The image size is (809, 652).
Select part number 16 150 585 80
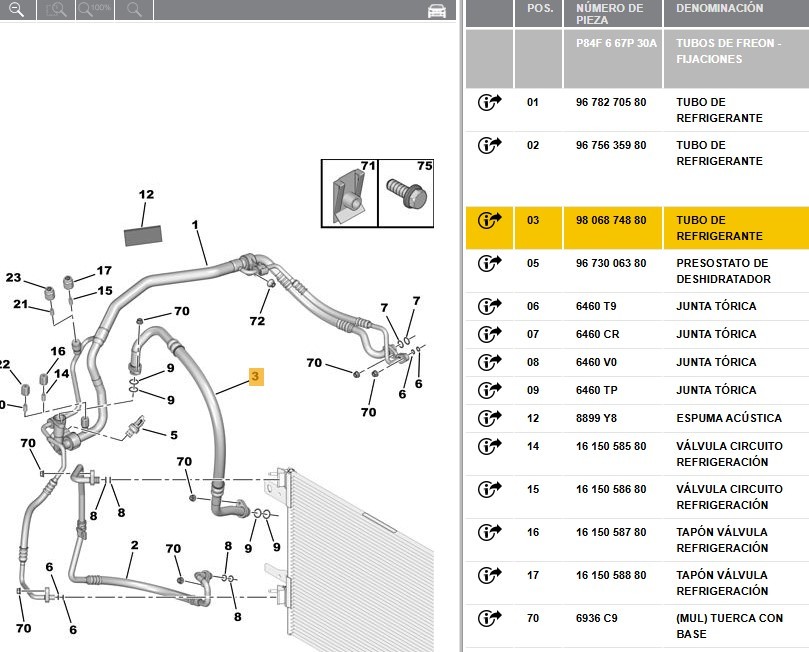click(x=611, y=447)
